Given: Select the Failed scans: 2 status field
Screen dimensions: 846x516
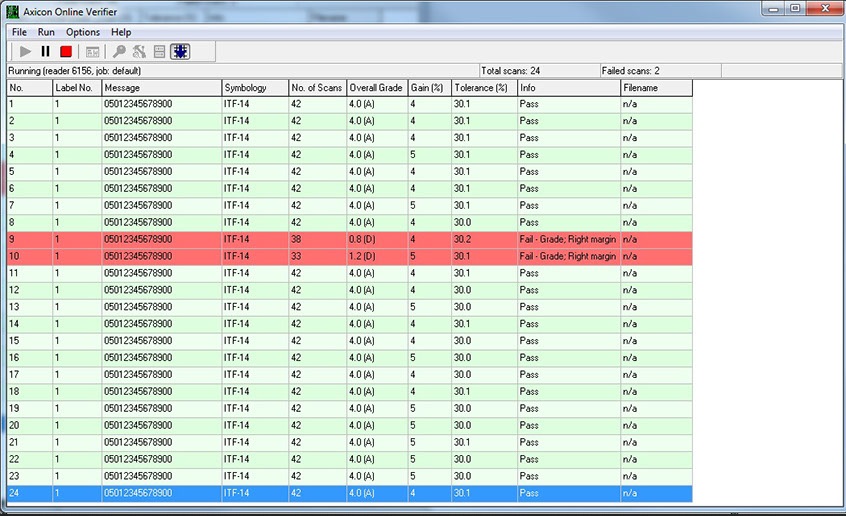Looking at the screenshot, I should [661, 71].
